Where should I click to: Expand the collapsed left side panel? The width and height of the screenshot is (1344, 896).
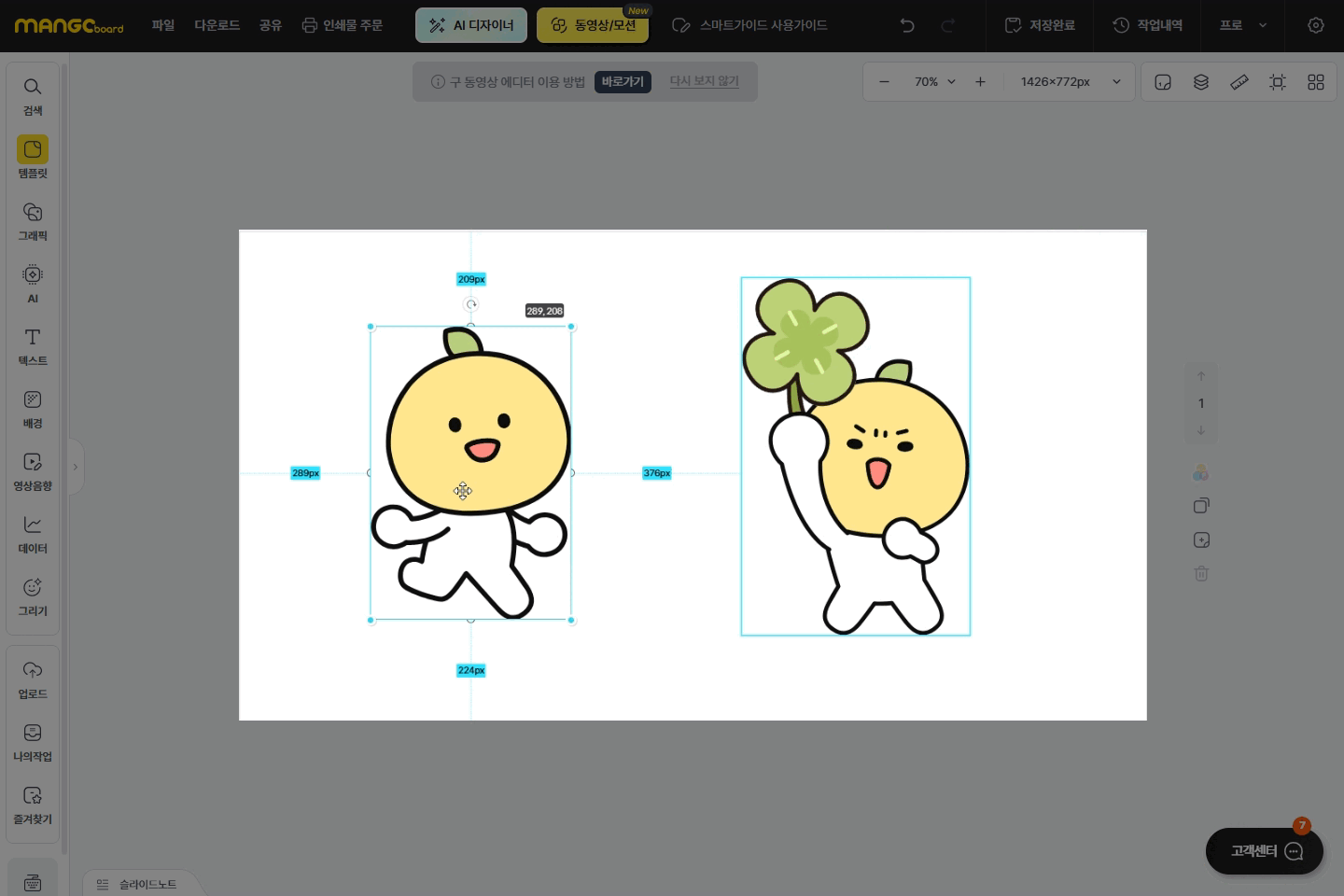click(76, 467)
